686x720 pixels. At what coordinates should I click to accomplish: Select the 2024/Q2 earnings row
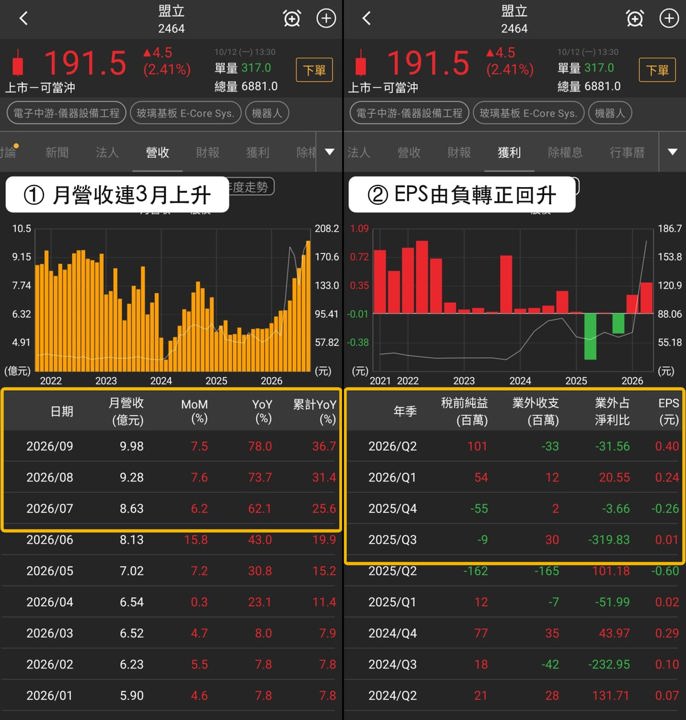514,696
